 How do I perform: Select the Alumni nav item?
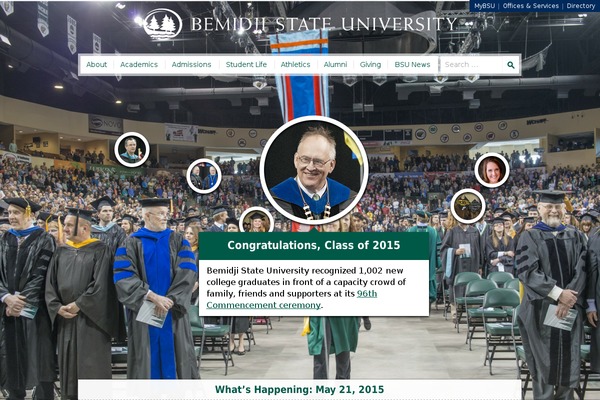click(335, 65)
